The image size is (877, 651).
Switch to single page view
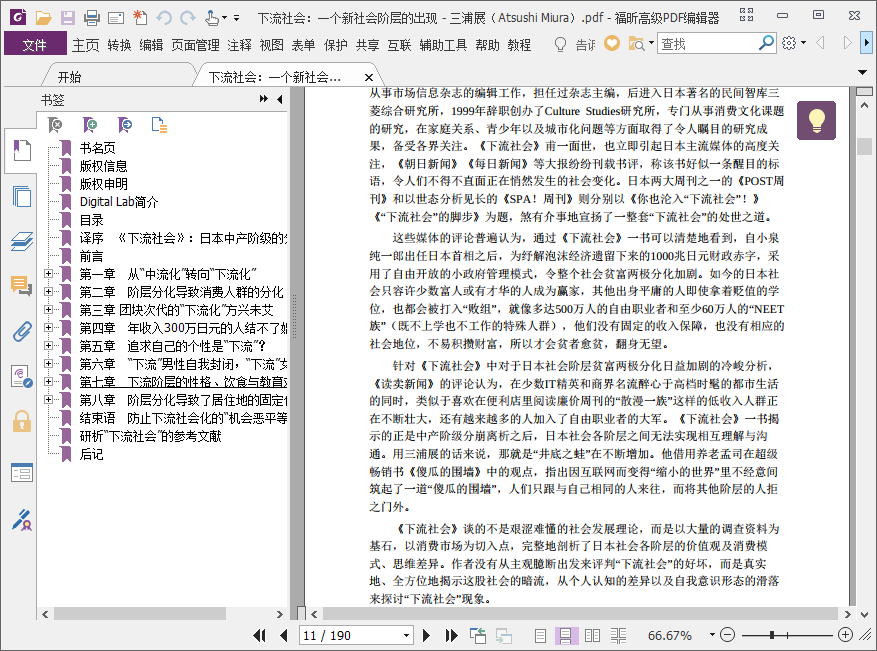[540, 635]
